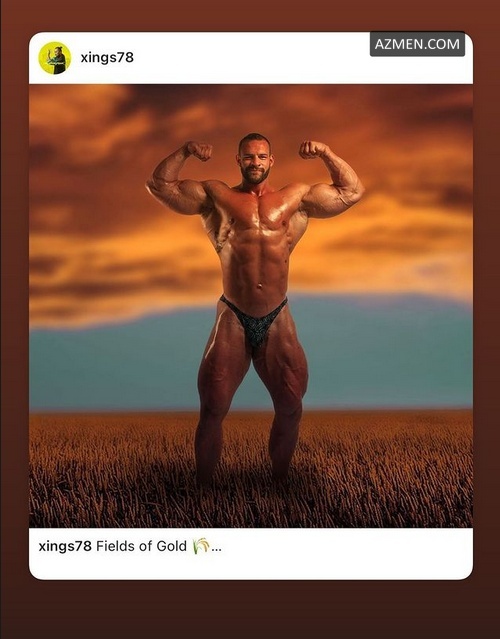Click the AZMEN.COM watermark label
The height and width of the screenshot is (639, 500).
point(417,44)
